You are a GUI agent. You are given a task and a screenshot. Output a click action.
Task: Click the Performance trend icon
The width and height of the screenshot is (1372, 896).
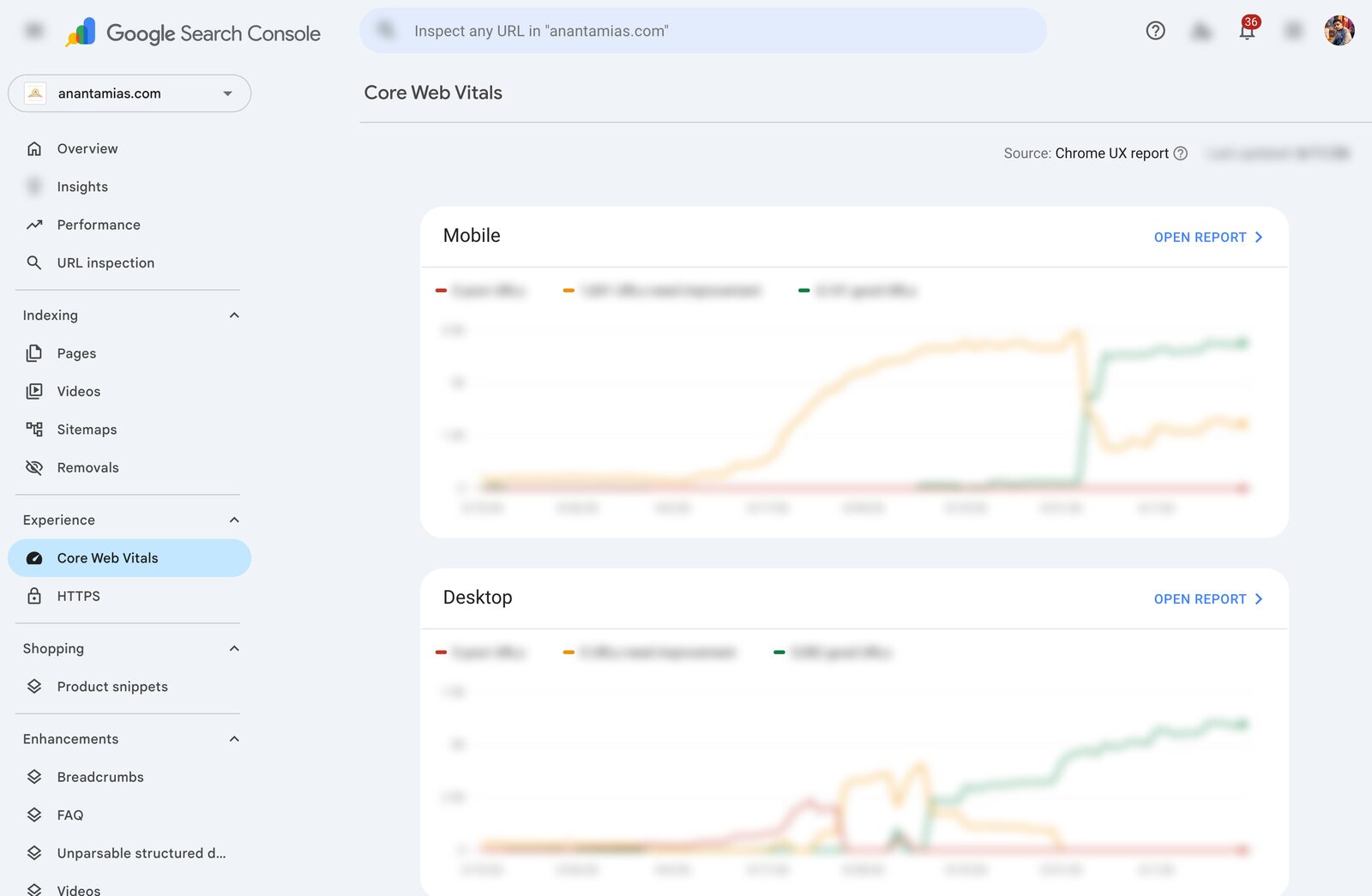[x=34, y=225]
